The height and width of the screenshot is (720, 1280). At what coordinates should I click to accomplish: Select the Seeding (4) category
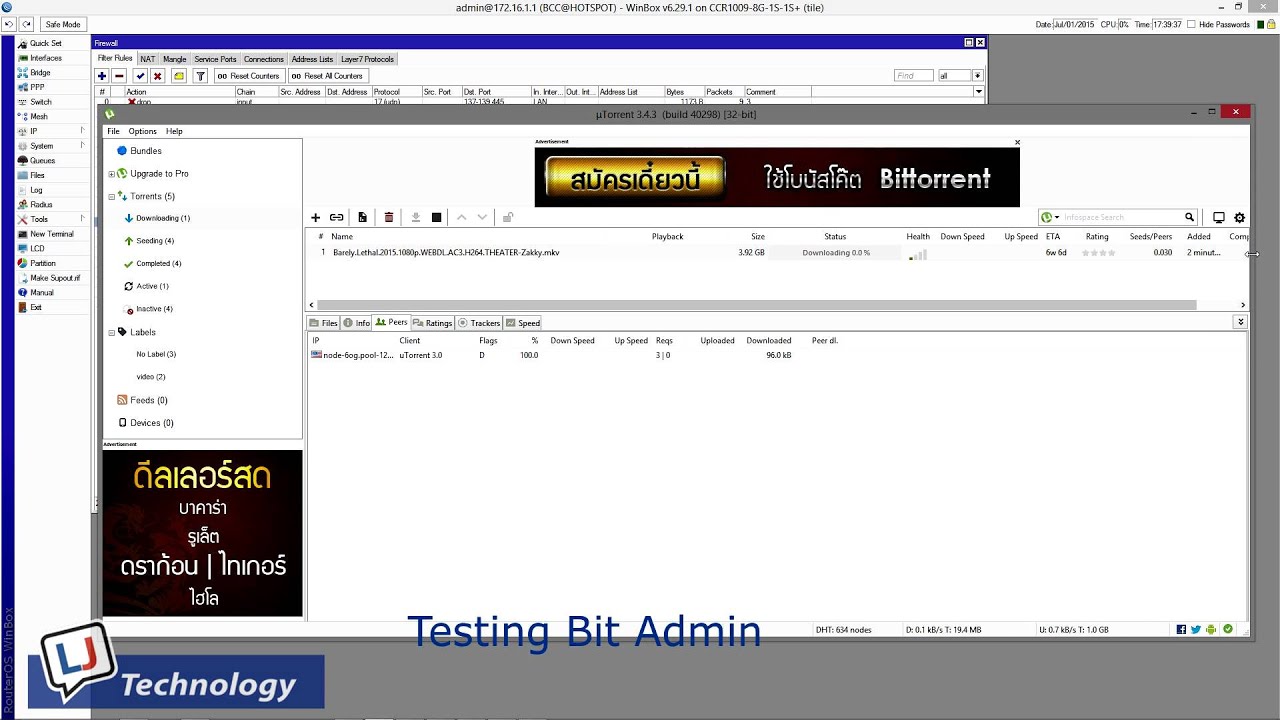pyautogui.click(x=155, y=241)
